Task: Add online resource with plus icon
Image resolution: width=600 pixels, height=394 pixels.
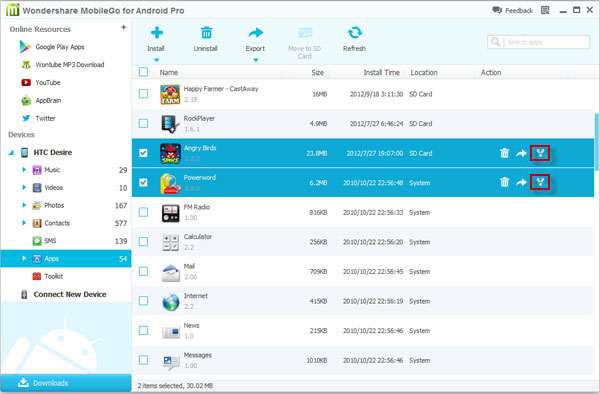Action: coord(123,28)
